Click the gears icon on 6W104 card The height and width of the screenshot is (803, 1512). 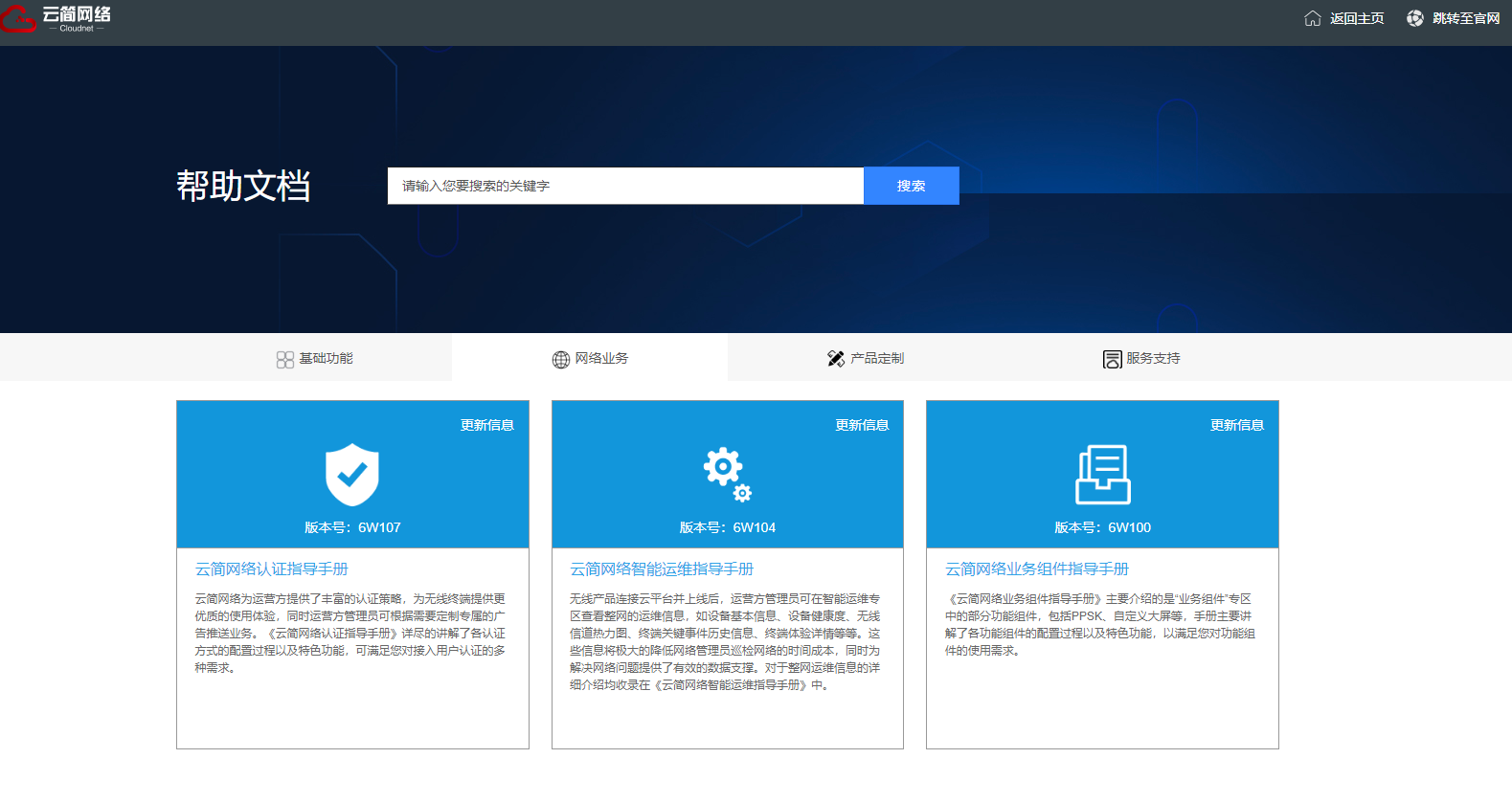pos(728,475)
